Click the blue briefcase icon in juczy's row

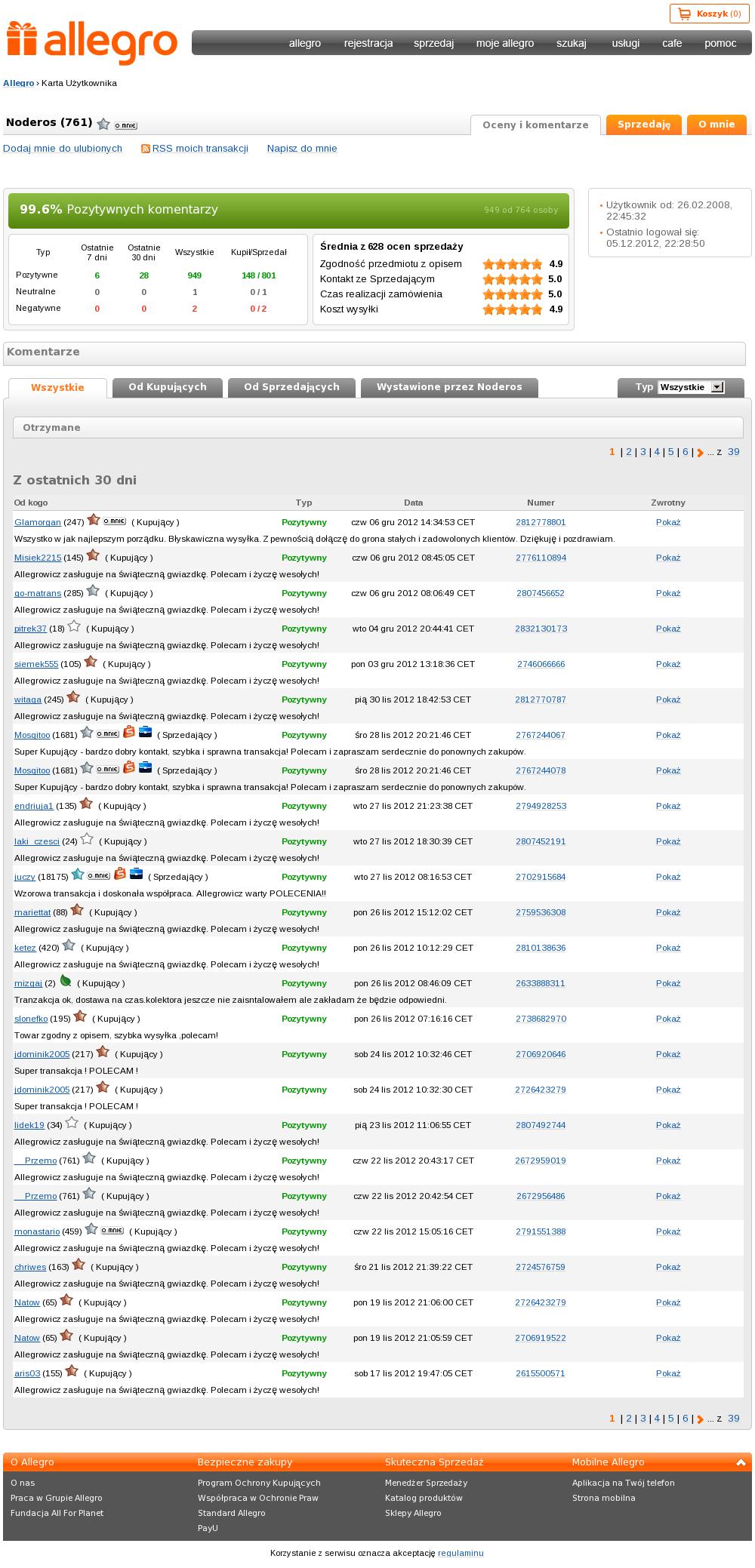pyautogui.click(x=136, y=875)
